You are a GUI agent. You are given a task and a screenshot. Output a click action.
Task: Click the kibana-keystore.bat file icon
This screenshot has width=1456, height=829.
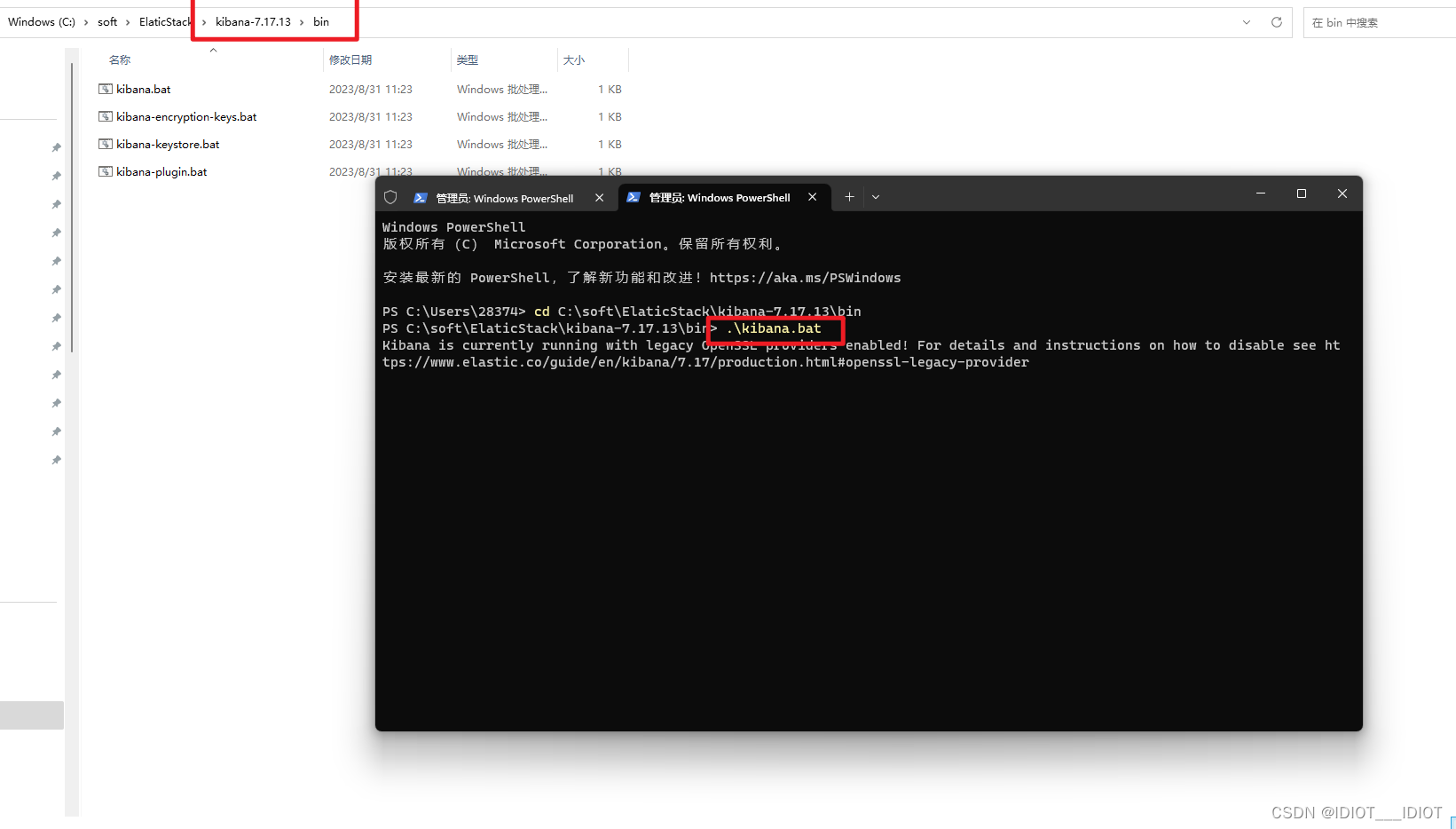coord(106,145)
